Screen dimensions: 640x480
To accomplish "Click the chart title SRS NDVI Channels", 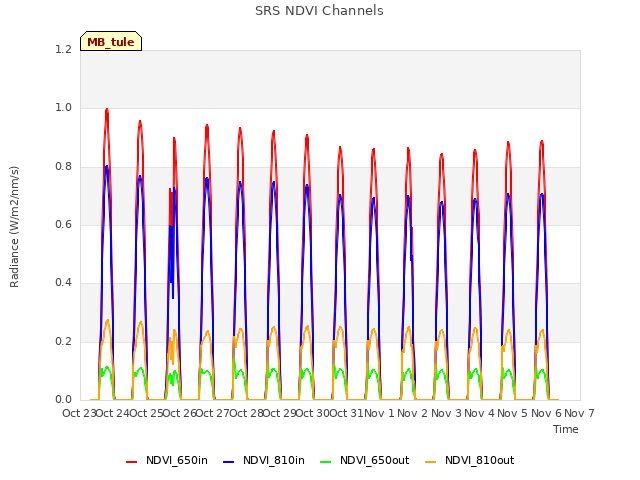I will coord(319,11).
